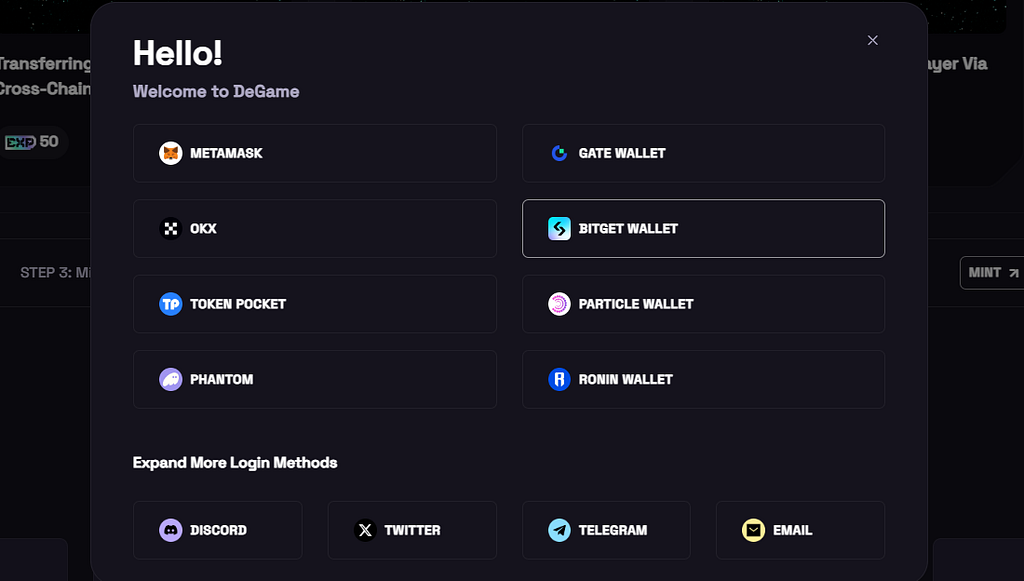Viewport: 1024px width, 581px height.
Task: Click the Bitget Wallet logo icon
Action: click(x=559, y=228)
